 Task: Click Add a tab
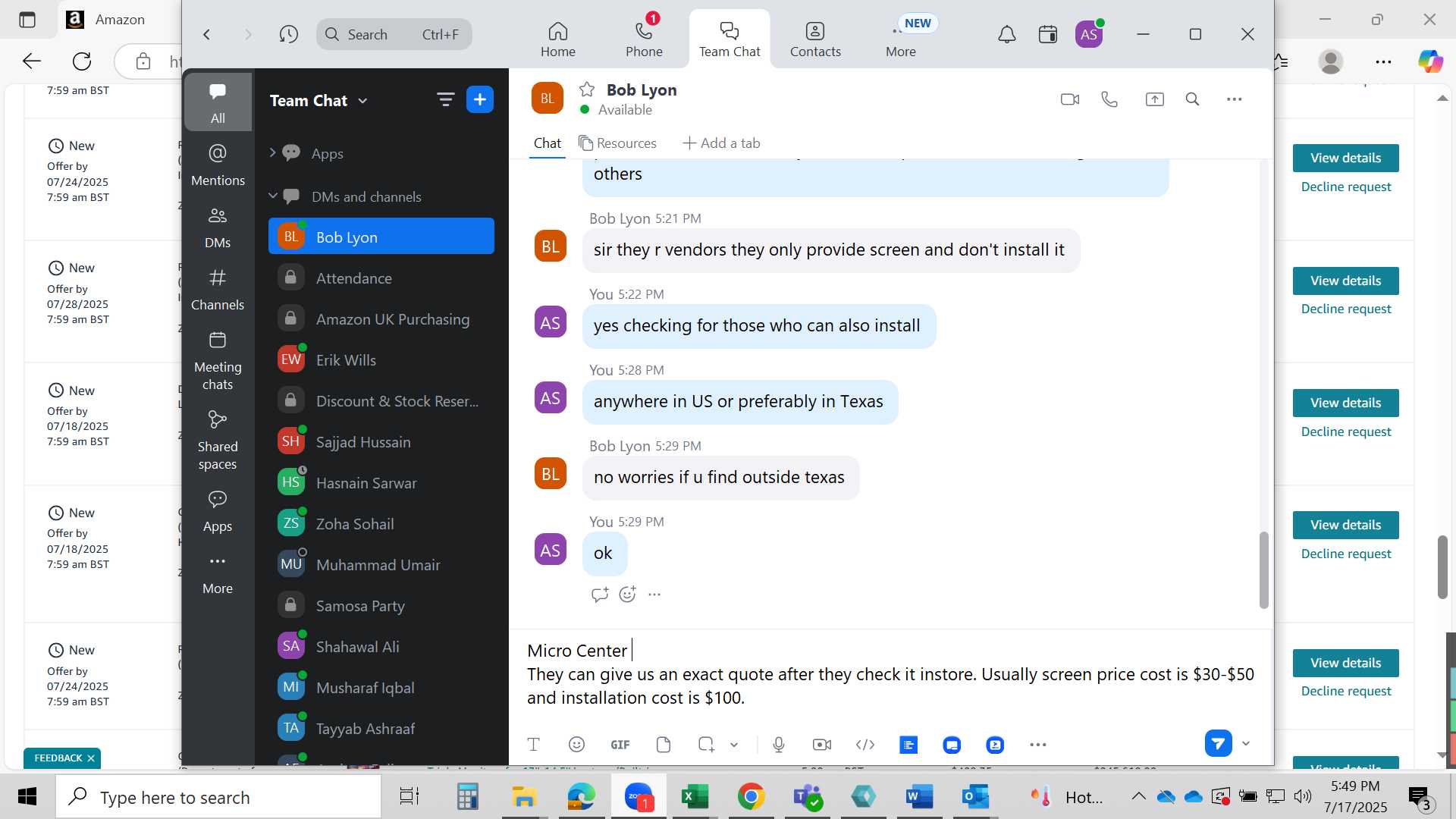pos(721,143)
